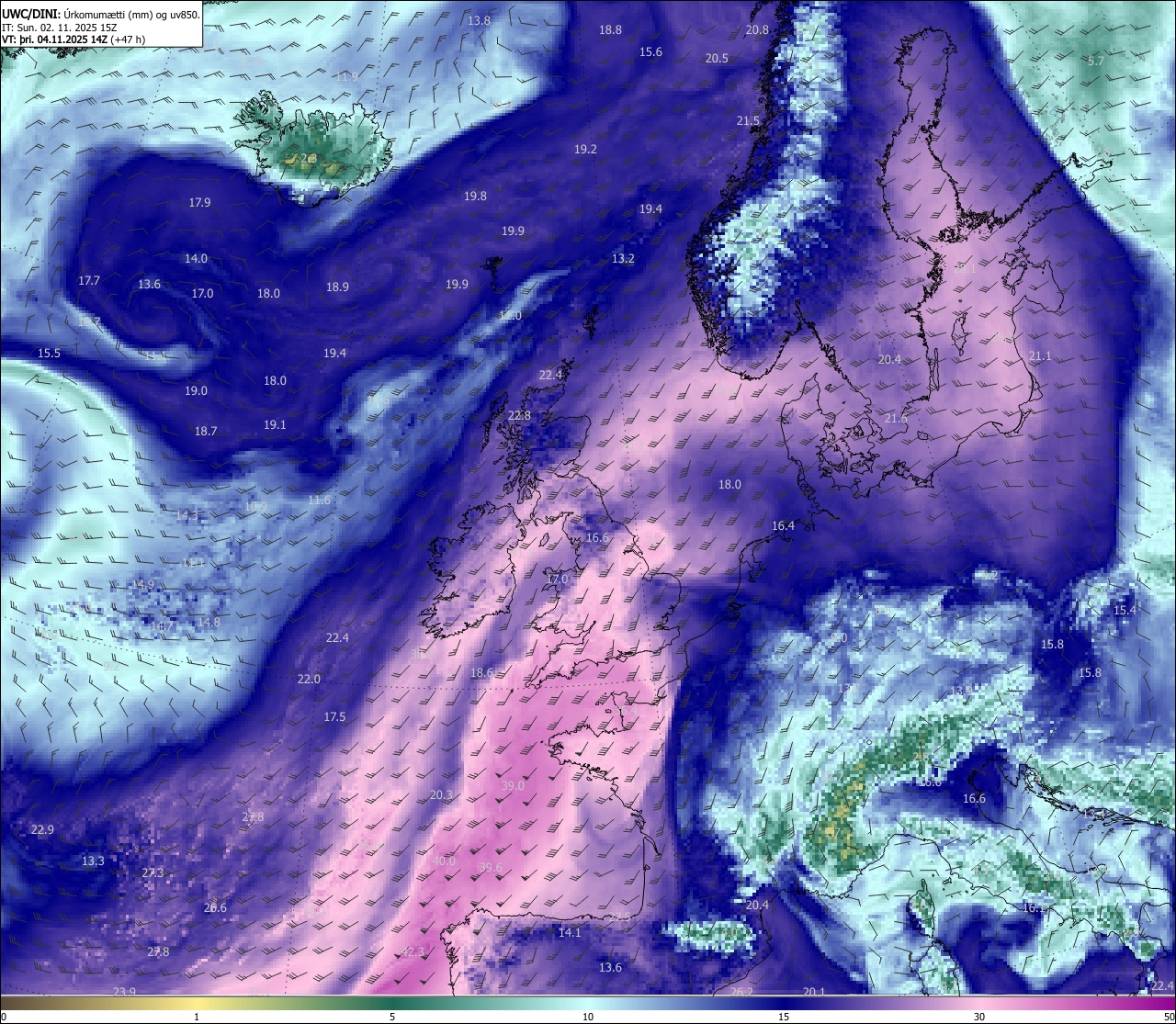Click the 22.8 value over western Scotland
1176x1024 pixels.
519,415
